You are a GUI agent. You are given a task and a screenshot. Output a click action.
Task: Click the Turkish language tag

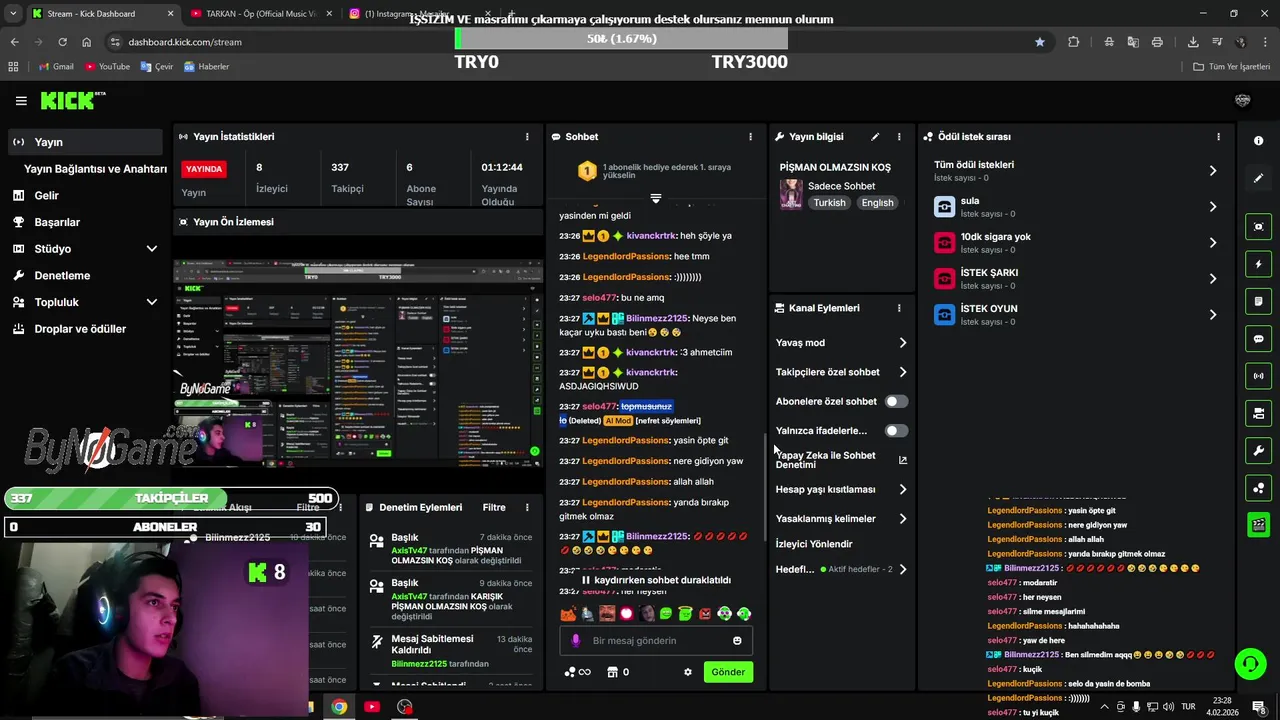[x=829, y=203]
